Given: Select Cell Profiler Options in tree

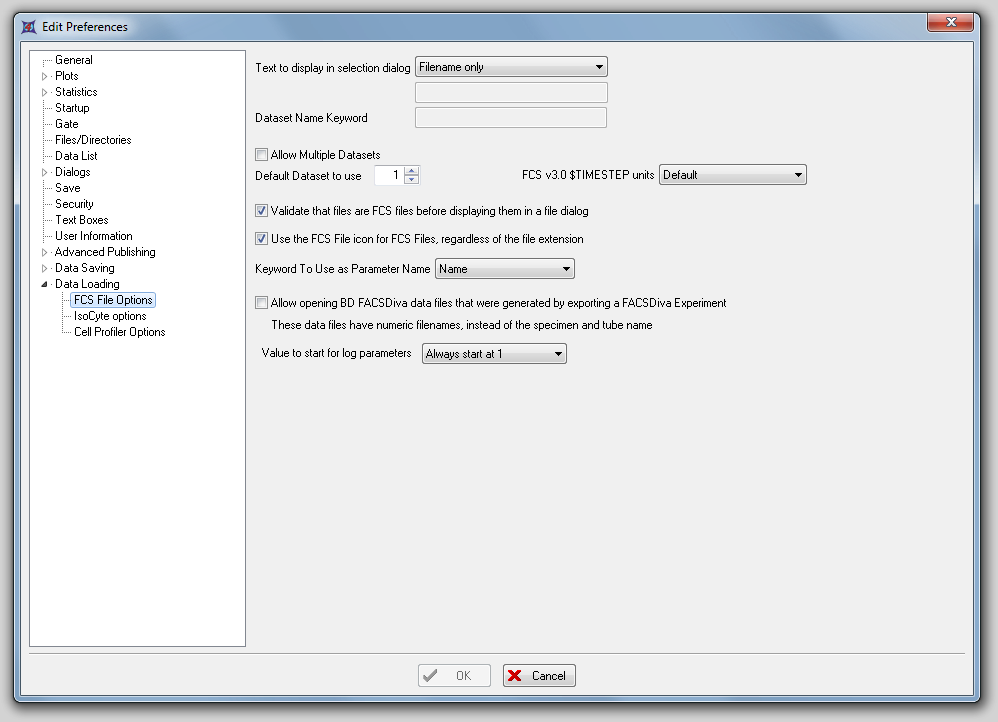Looking at the screenshot, I should coord(119,332).
